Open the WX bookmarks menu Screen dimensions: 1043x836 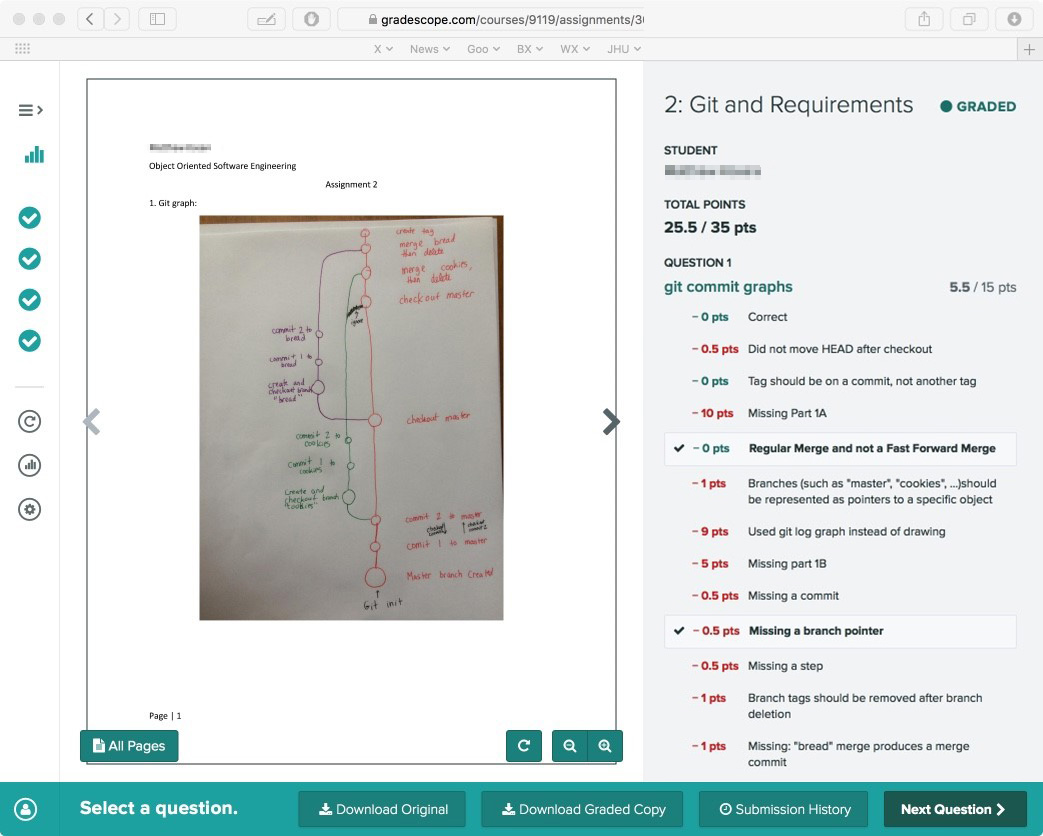(x=574, y=49)
